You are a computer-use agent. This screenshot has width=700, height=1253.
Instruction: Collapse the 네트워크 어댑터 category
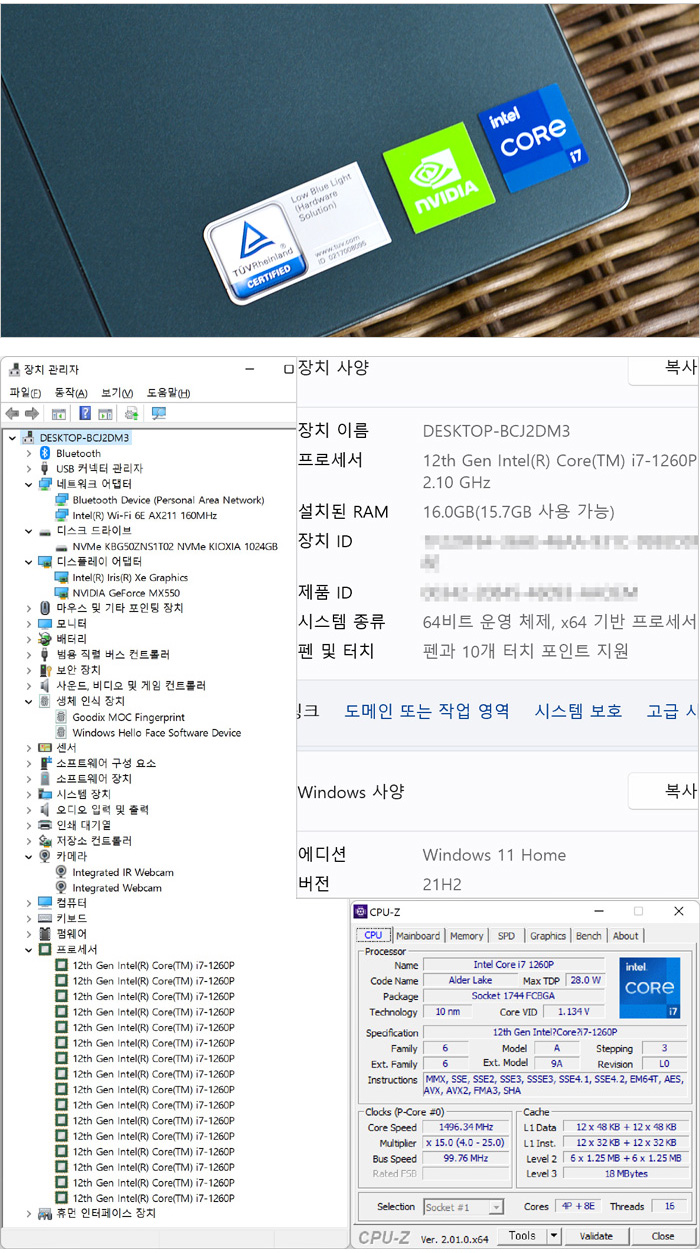click(x=29, y=484)
